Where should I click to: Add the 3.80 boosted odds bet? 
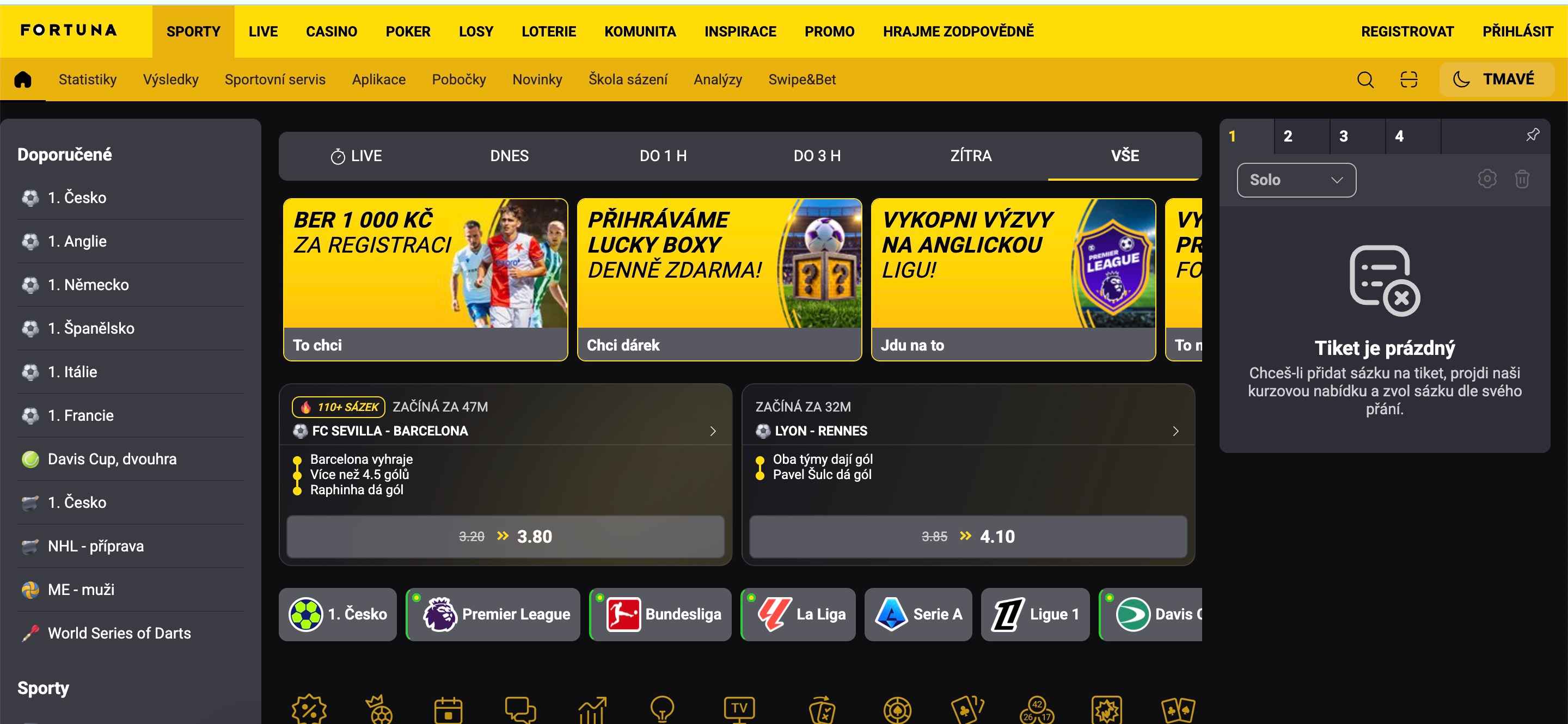(x=505, y=537)
